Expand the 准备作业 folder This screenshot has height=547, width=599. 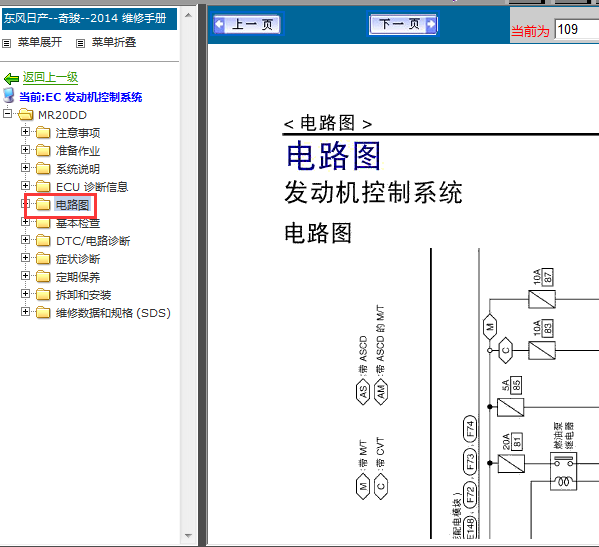[x=25, y=149]
